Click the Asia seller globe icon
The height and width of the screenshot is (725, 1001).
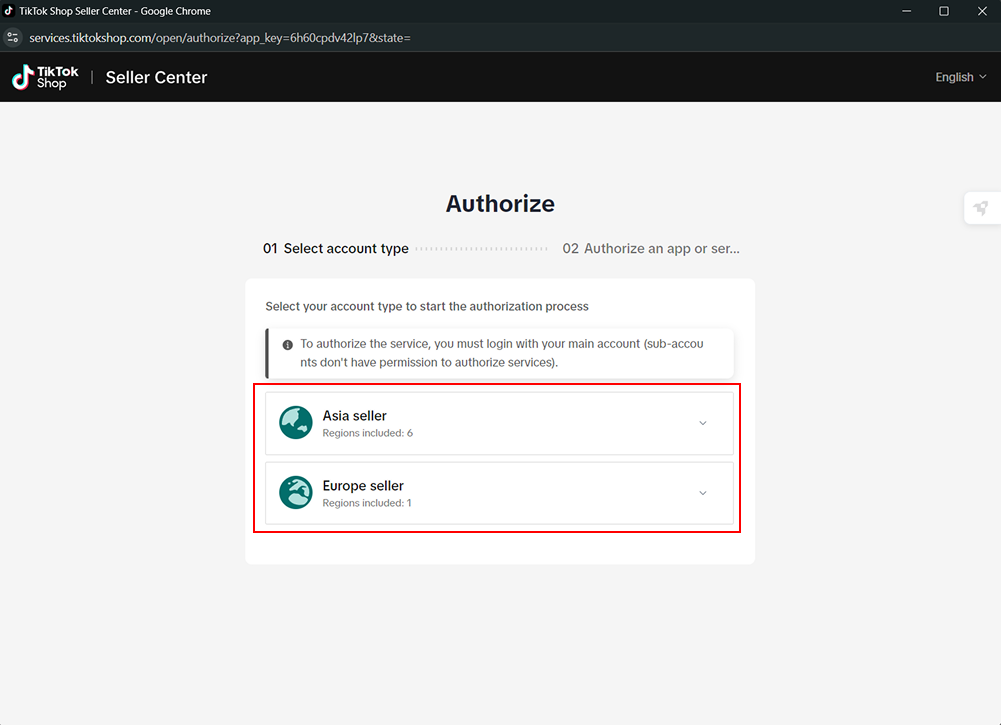coord(296,423)
